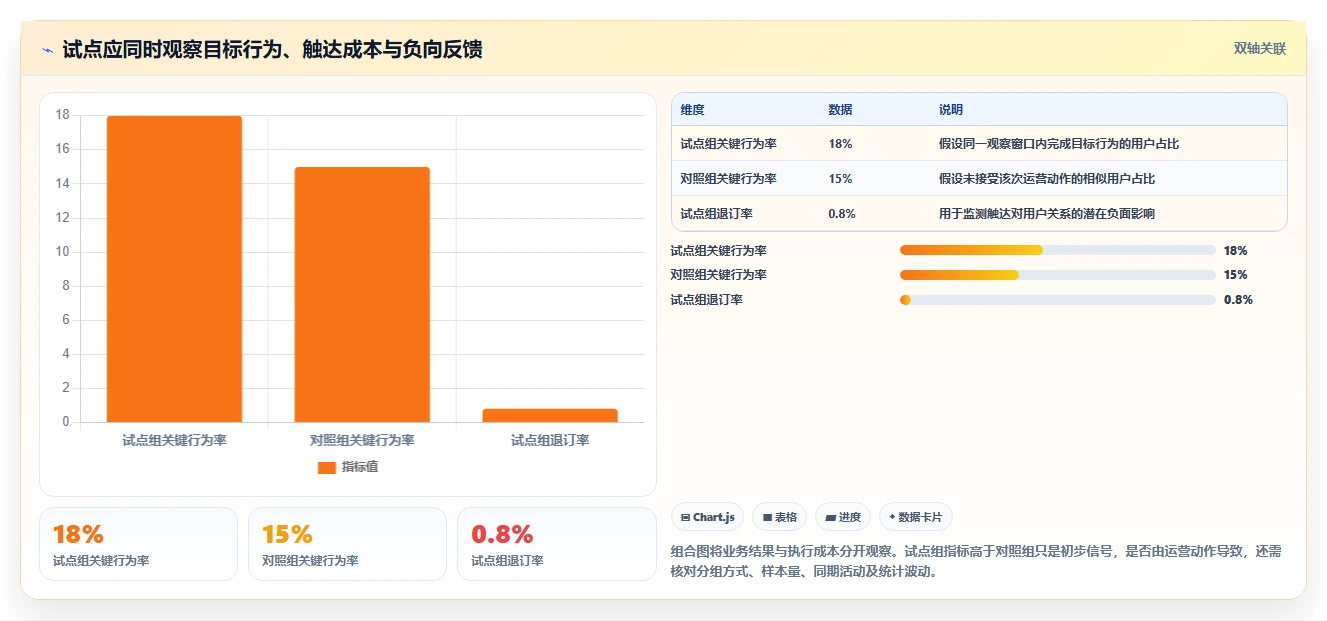The width and height of the screenshot is (1327, 621).
Task: Click the lightning icon beside the title
Action: pyautogui.click(x=47, y=50)
